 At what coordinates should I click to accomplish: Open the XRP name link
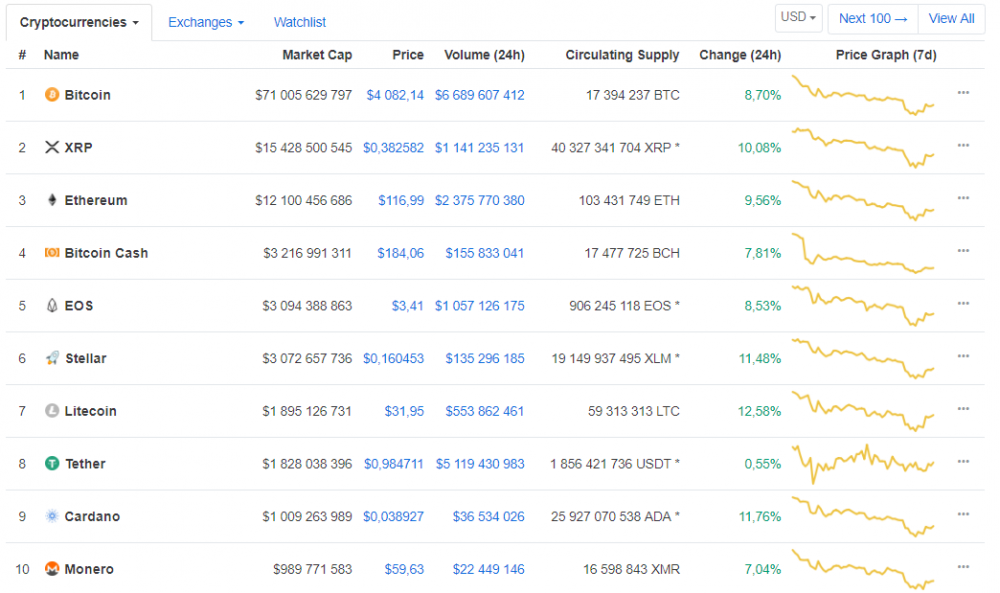click(x=78, y=147)
